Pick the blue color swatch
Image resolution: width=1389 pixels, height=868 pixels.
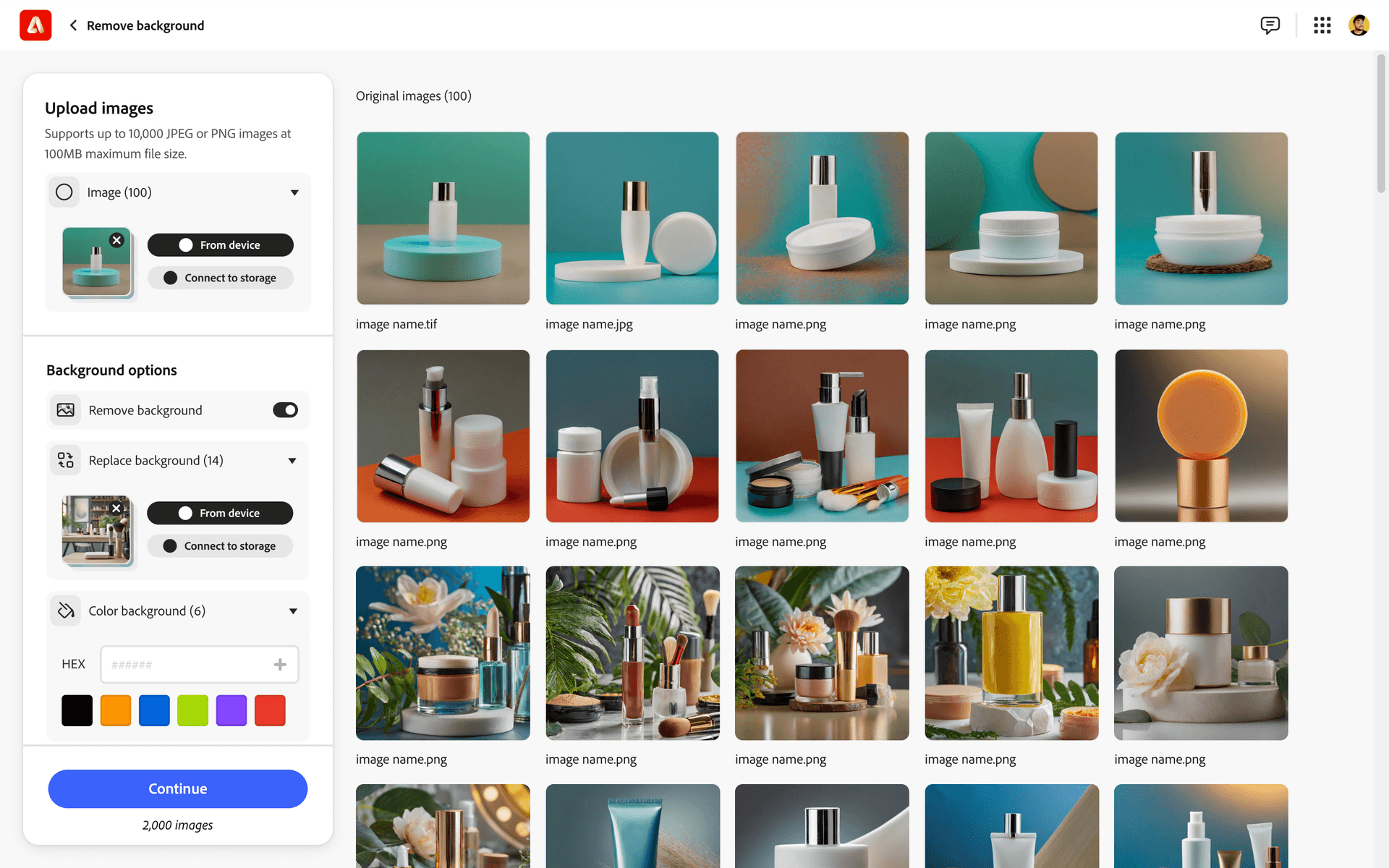(154, 710)
